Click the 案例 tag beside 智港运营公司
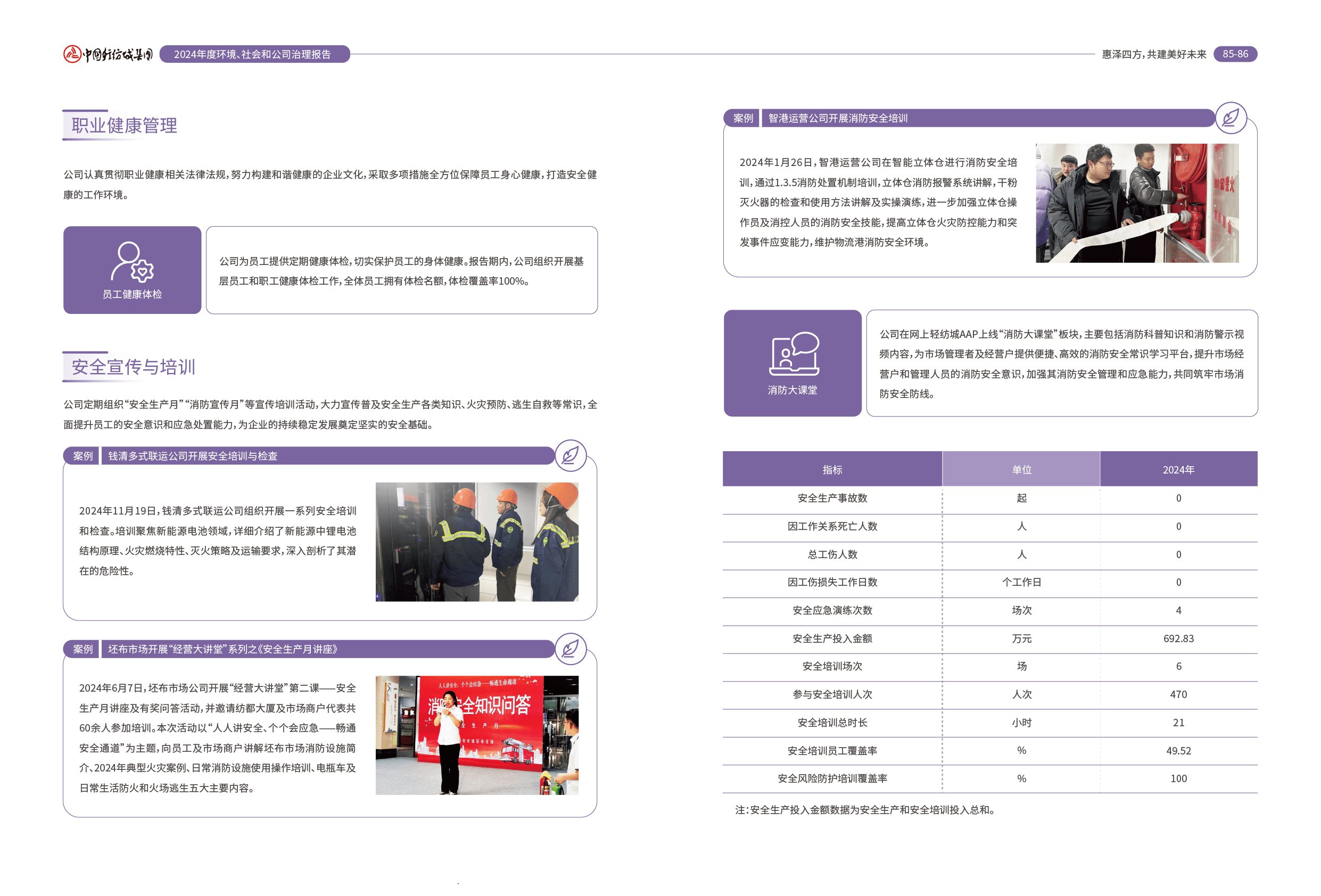1321x896 pixels. click(742, 118)
